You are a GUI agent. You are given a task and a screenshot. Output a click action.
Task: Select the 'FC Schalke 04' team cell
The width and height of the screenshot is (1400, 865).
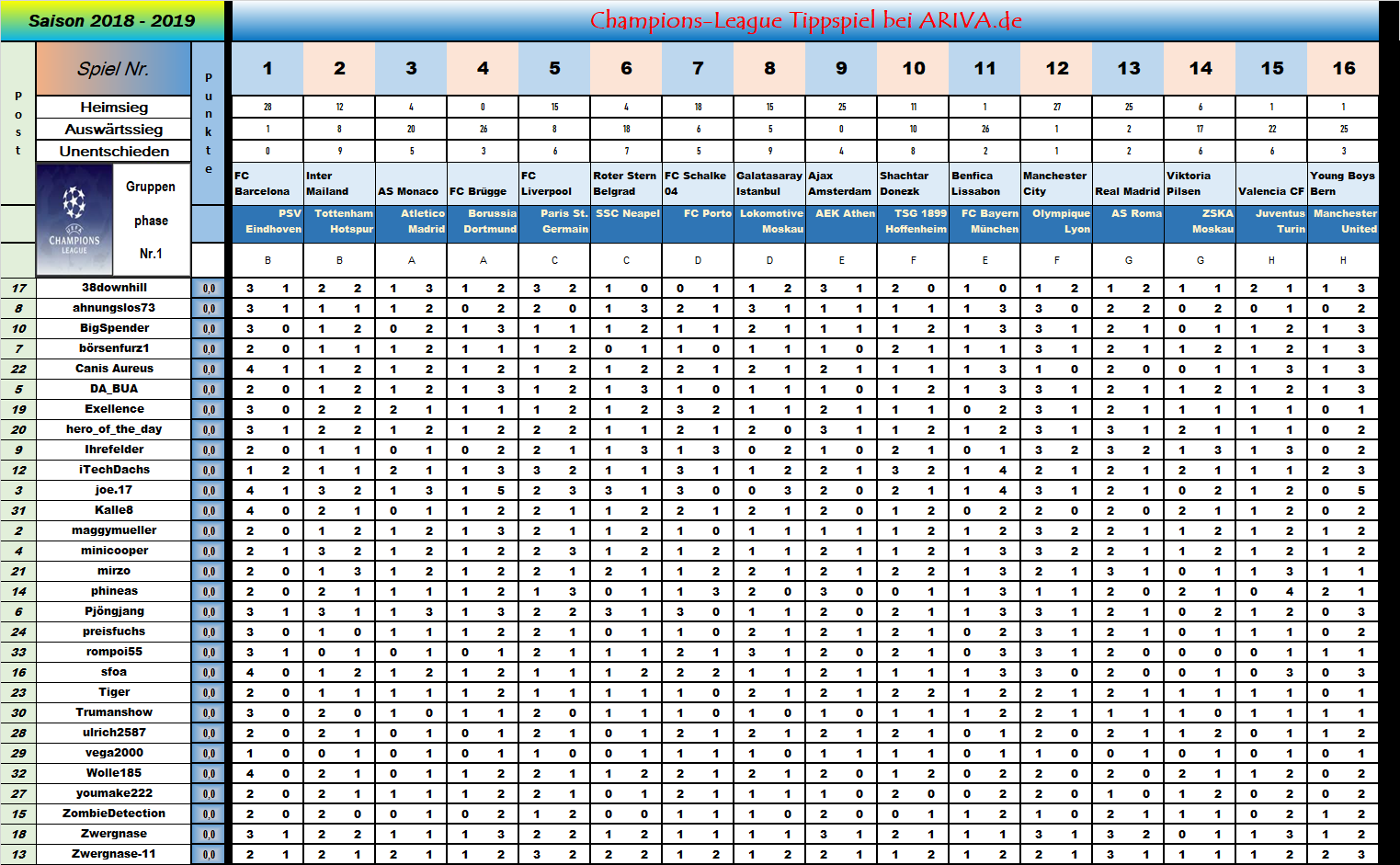point(698,184)
